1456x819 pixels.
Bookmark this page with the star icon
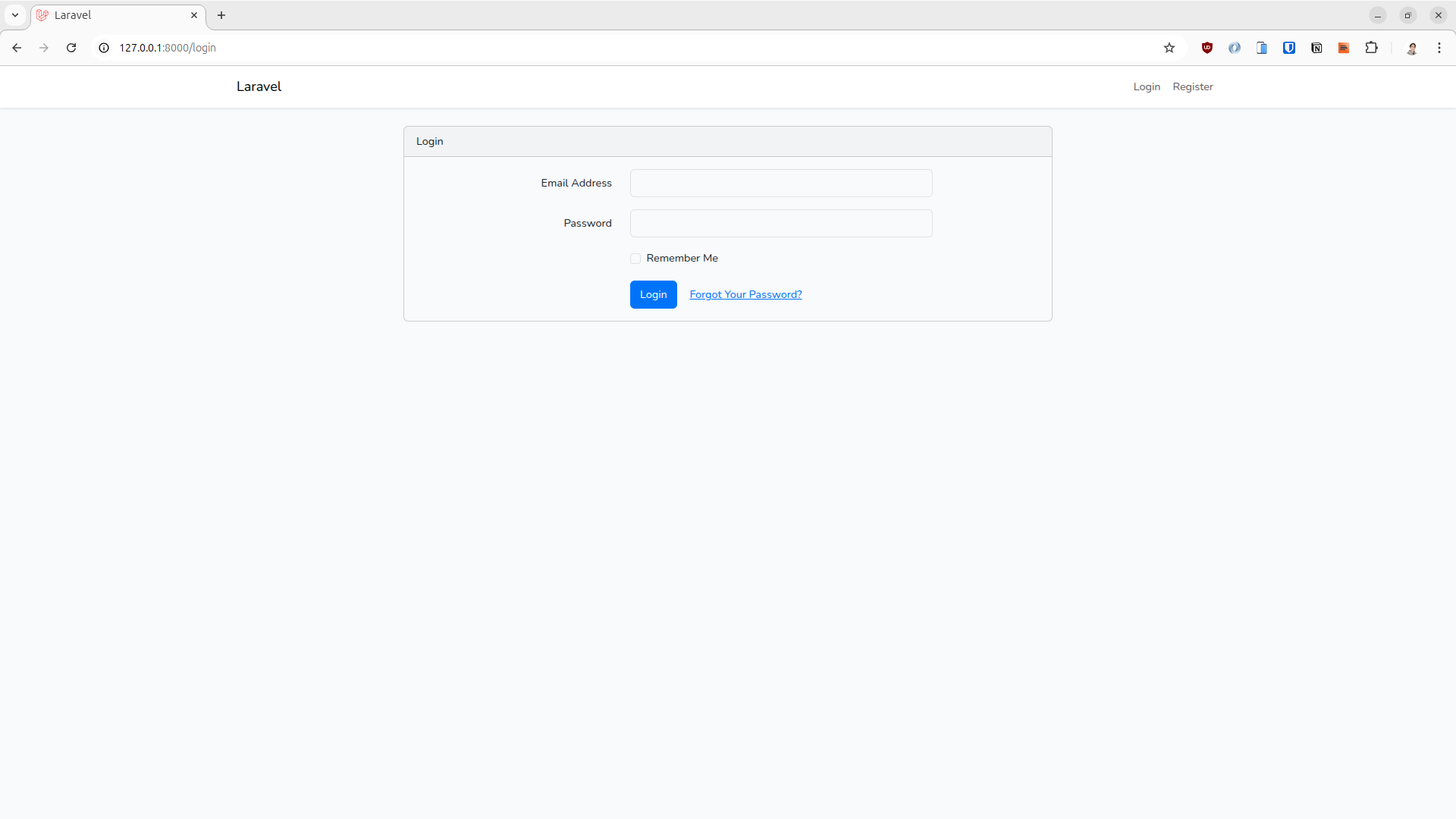1169,48
